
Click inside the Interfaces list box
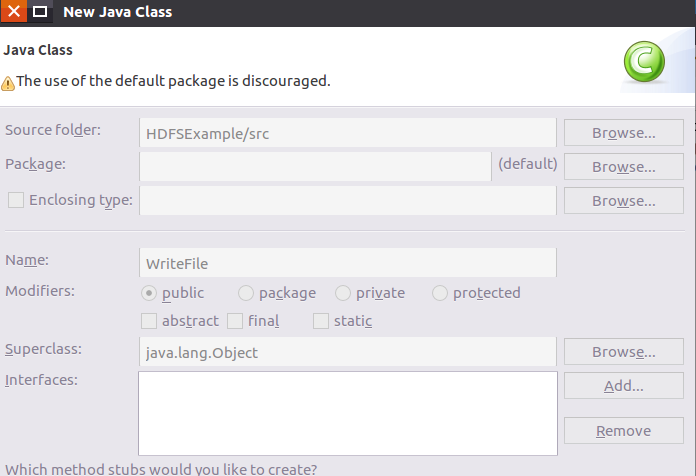coord(347,412)
